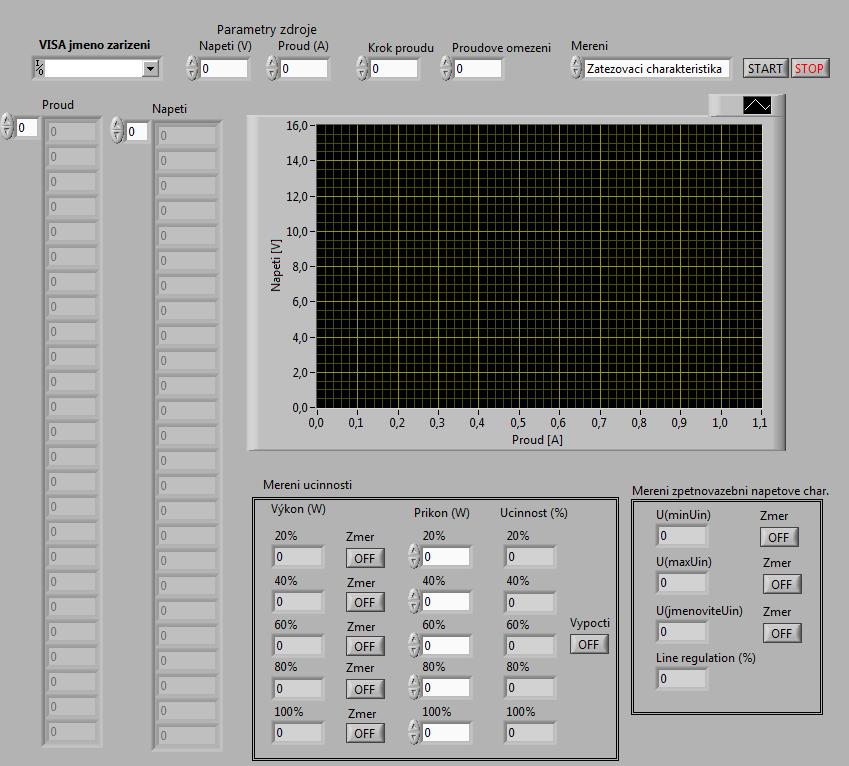849x766 pixels.
Task: Click the U(jmenoviteUin) indicator field
Action: (682, 632)
